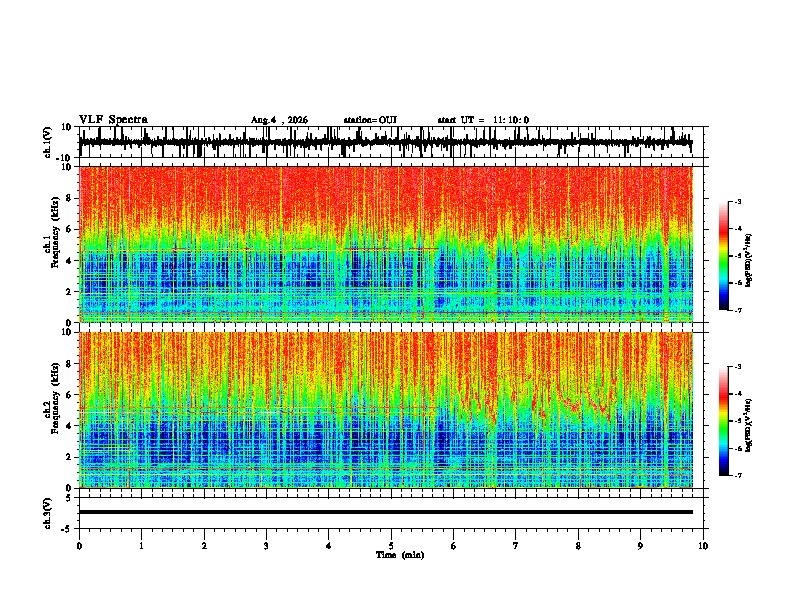Click the '-3' label on ch.2 color bar
The image size is (792, 612).
(x=737, y=367)
